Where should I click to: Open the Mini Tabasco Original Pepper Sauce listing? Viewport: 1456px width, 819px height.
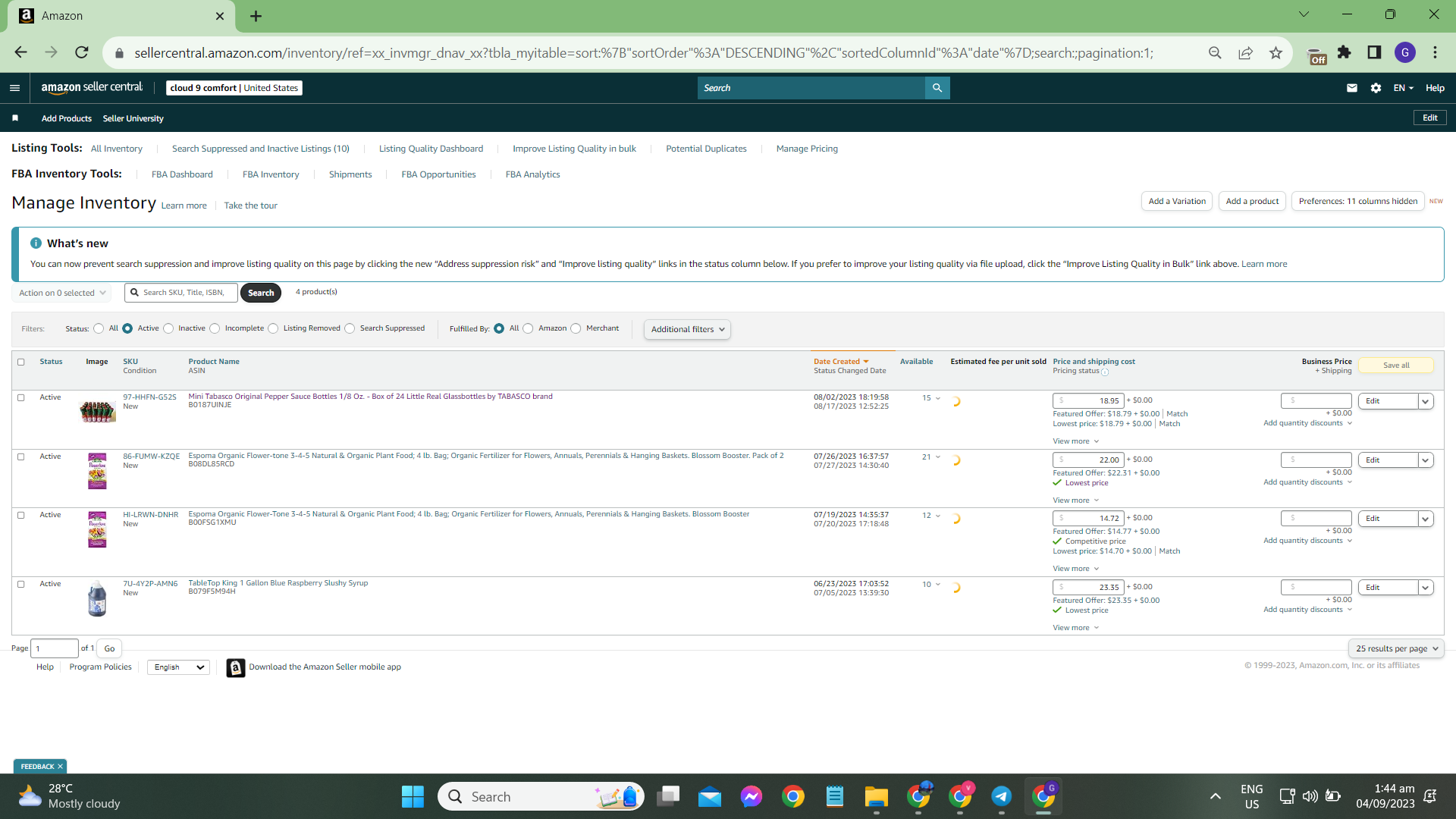tap(370, 397)
